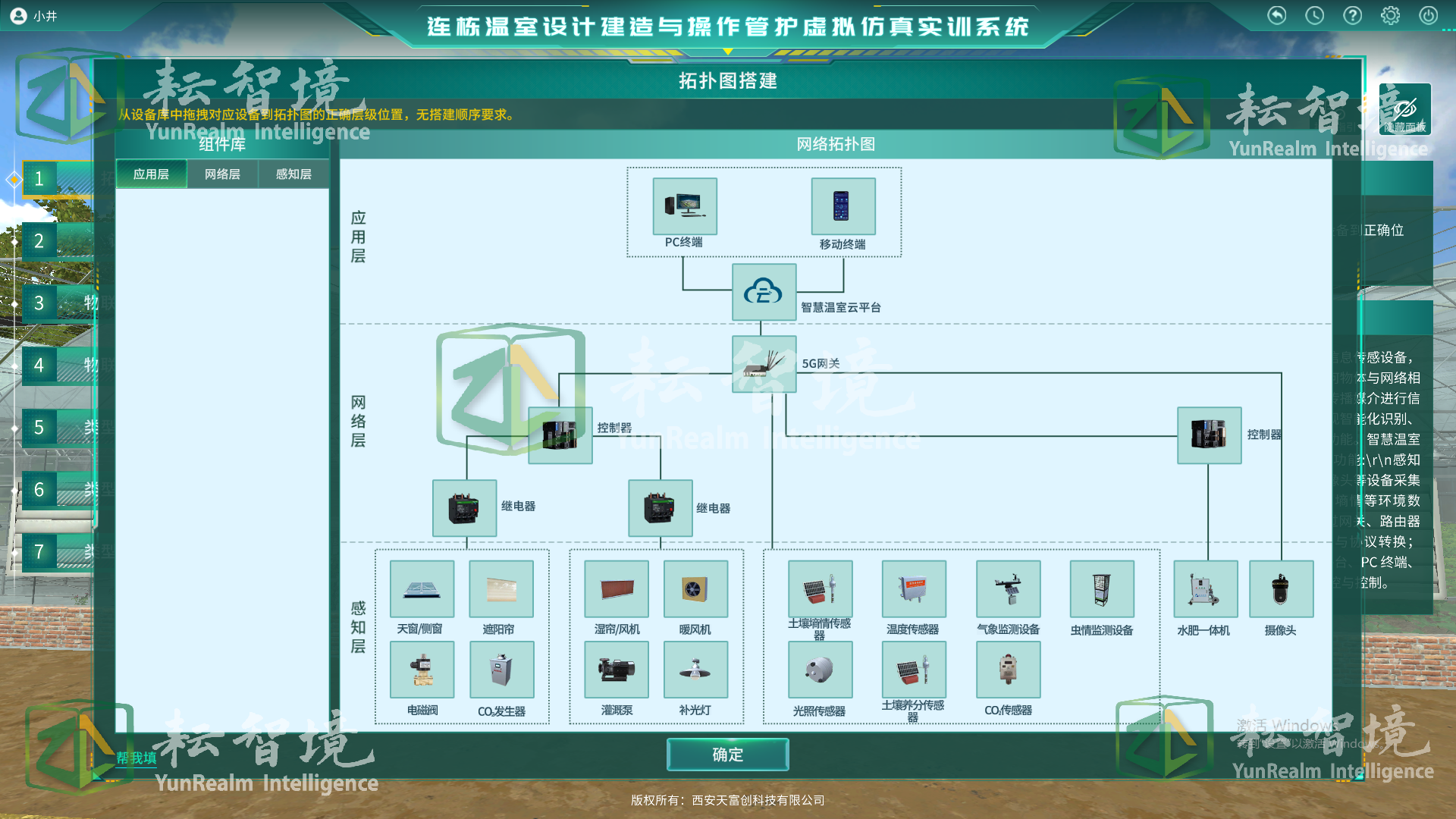
Task: Select the 虫情监测设备 icon
Action: pos(1103,589)
